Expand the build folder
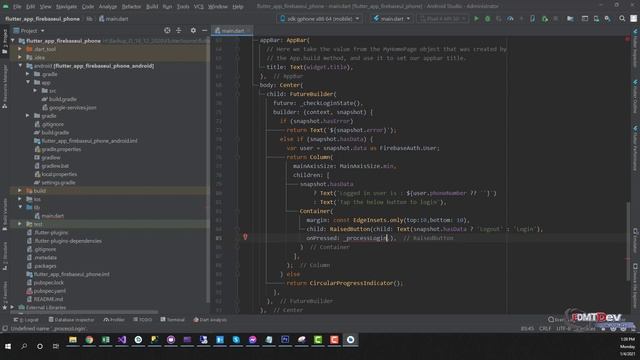 tap(20, 191)
